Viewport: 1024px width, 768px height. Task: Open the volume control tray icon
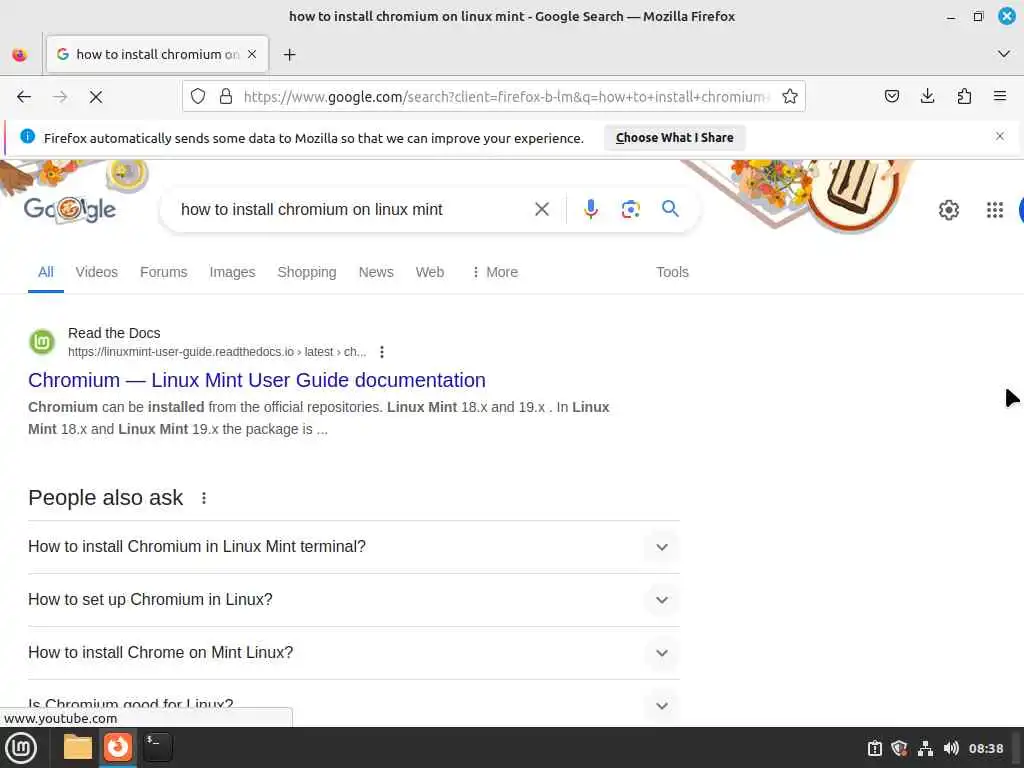pos(951,748)
